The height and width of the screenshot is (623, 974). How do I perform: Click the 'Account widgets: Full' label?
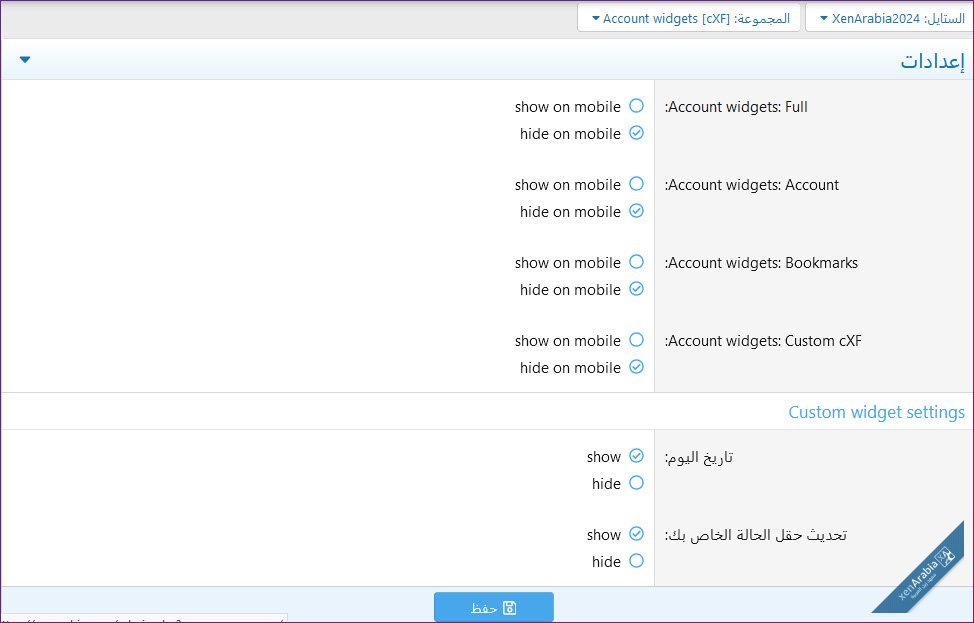736,107
